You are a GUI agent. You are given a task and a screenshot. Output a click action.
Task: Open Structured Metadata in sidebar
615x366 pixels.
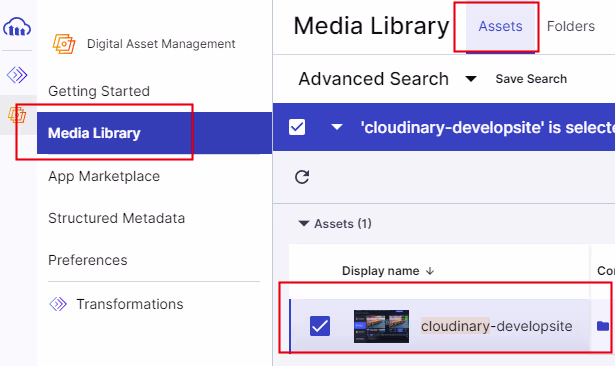tap(116, 218)
